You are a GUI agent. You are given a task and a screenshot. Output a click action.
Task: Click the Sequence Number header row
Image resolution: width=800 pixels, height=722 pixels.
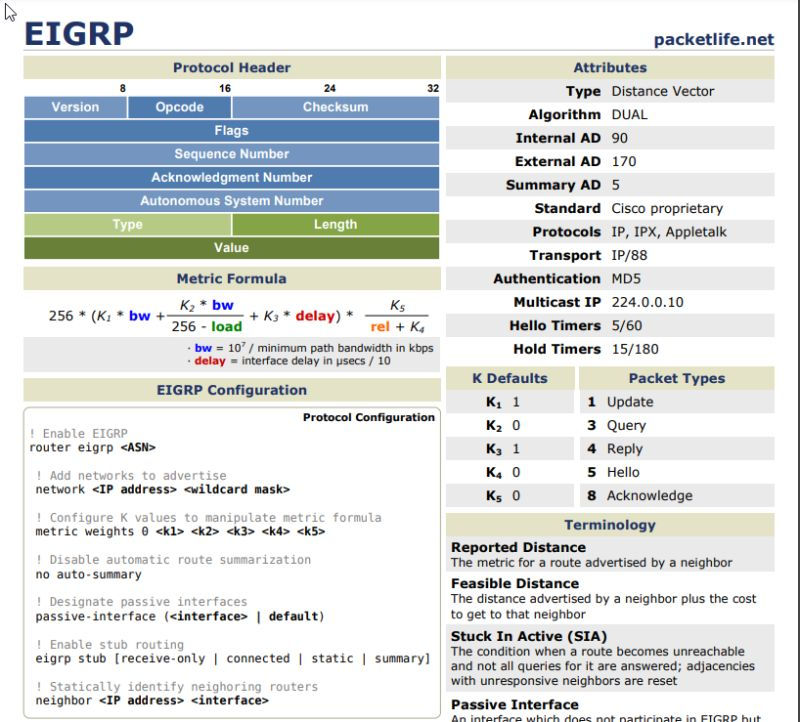pyautogui.click(x=232, y=154)
